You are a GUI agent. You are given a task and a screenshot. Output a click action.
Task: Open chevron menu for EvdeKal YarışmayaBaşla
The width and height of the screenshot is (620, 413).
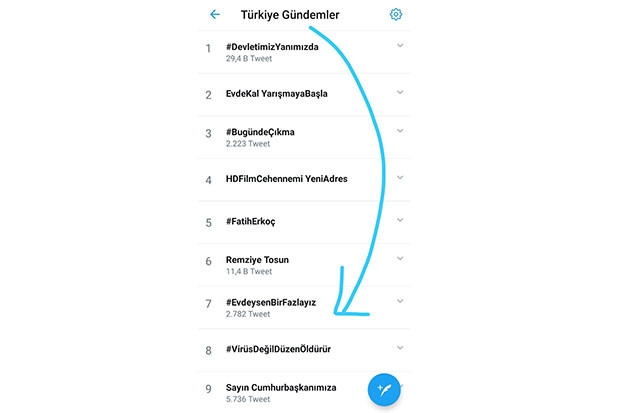click(400, 92)
